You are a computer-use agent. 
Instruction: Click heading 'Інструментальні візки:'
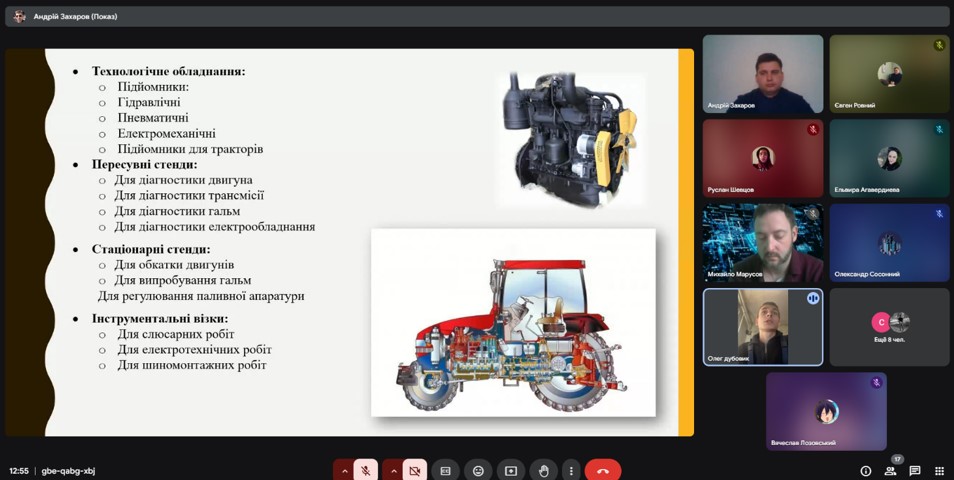(x=161, y=319)
